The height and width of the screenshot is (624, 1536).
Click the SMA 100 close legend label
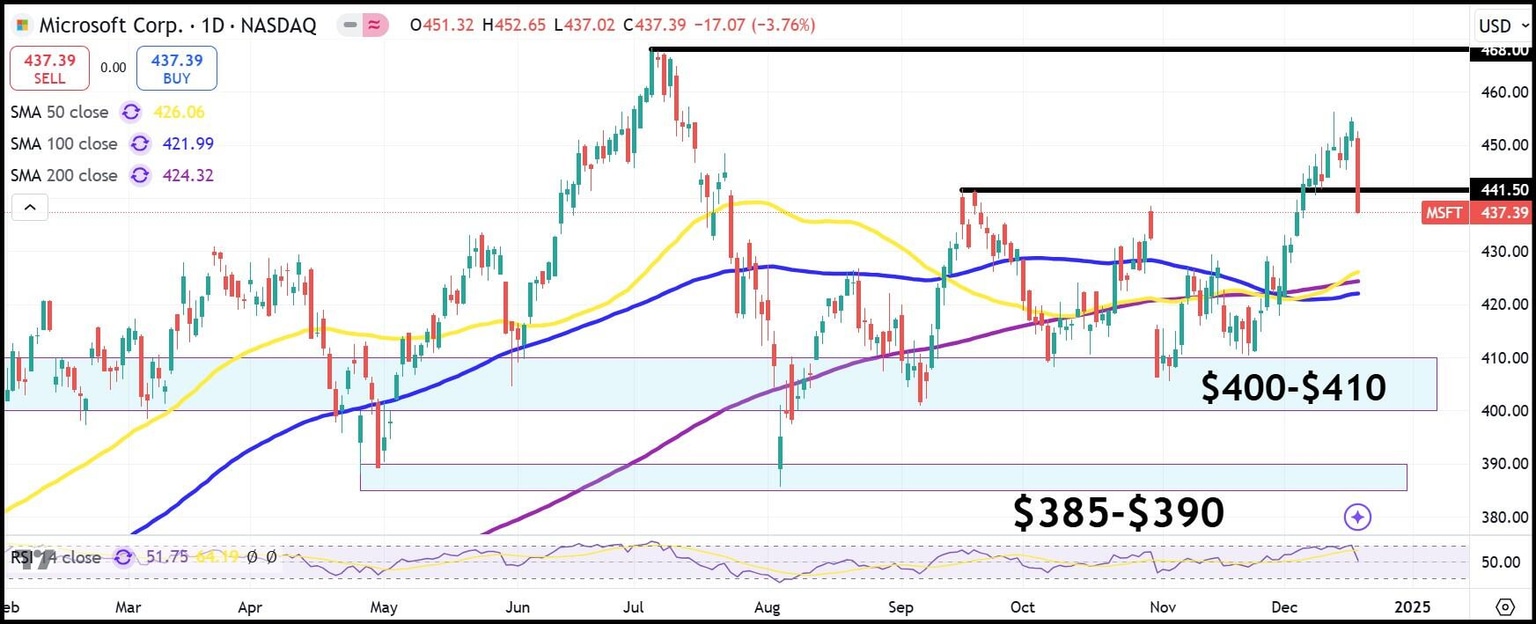[x=63, y=144]
